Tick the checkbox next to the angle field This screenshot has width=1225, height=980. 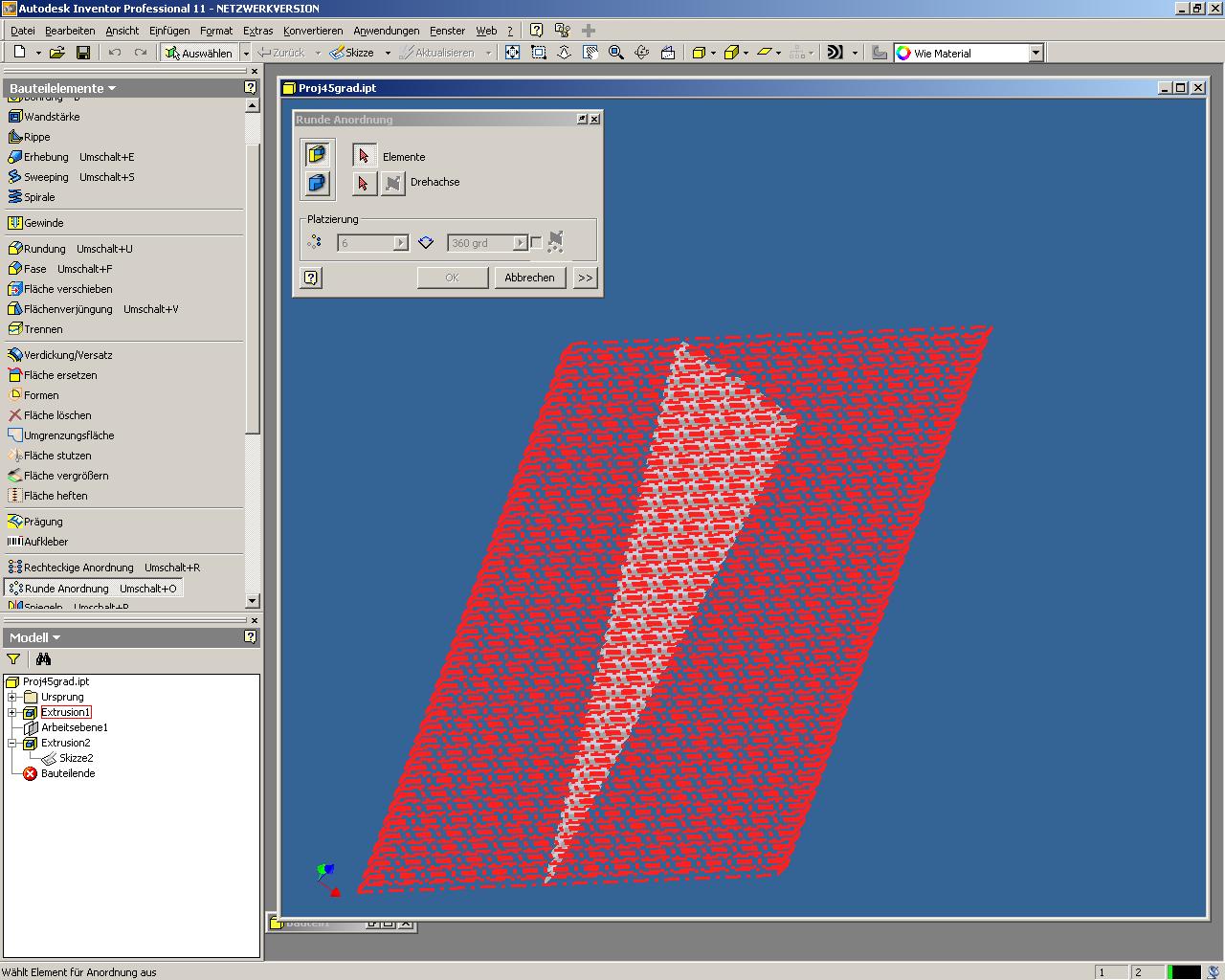536,243
